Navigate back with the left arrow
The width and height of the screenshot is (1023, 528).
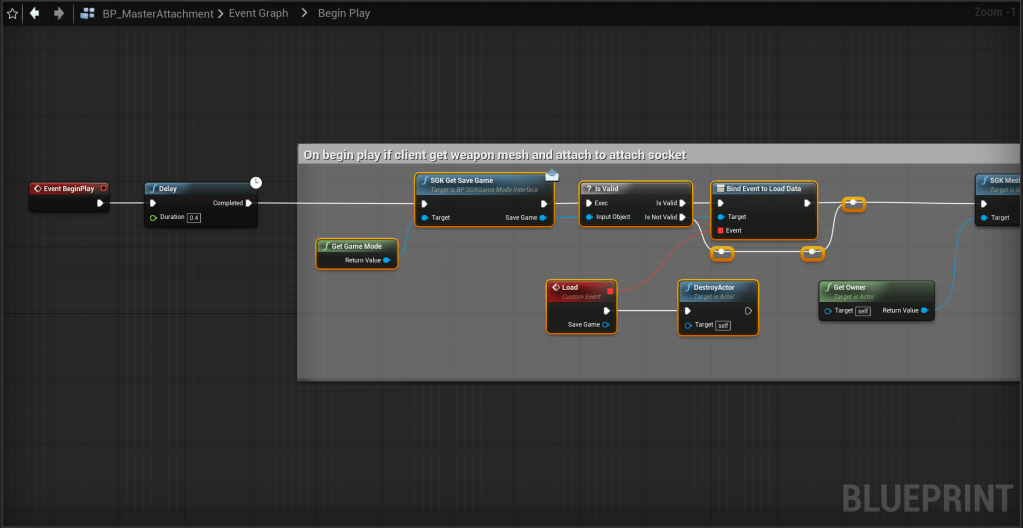click(x=35, y=14)
